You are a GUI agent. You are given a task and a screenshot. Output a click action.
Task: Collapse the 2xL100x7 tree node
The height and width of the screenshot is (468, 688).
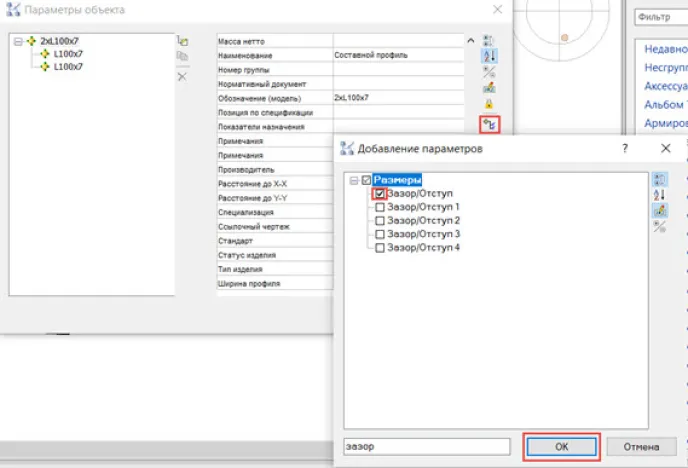19,41
